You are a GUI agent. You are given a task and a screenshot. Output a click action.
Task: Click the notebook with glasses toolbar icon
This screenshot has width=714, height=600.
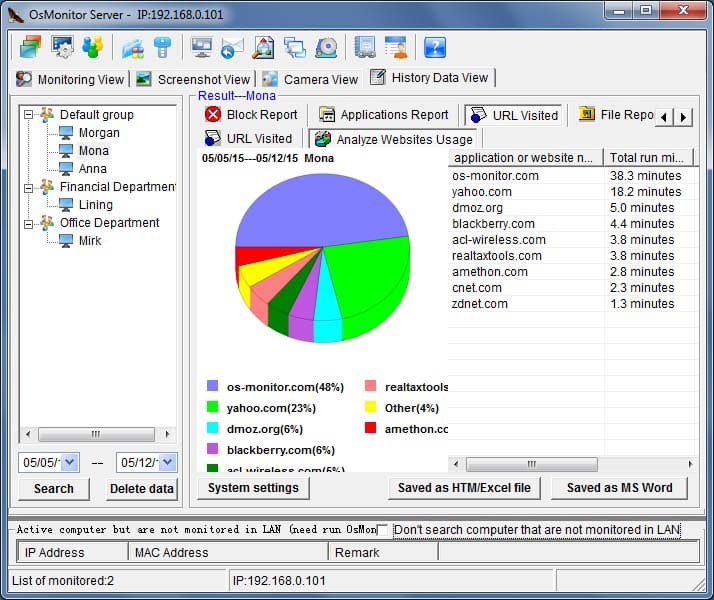tap(365, 47)
